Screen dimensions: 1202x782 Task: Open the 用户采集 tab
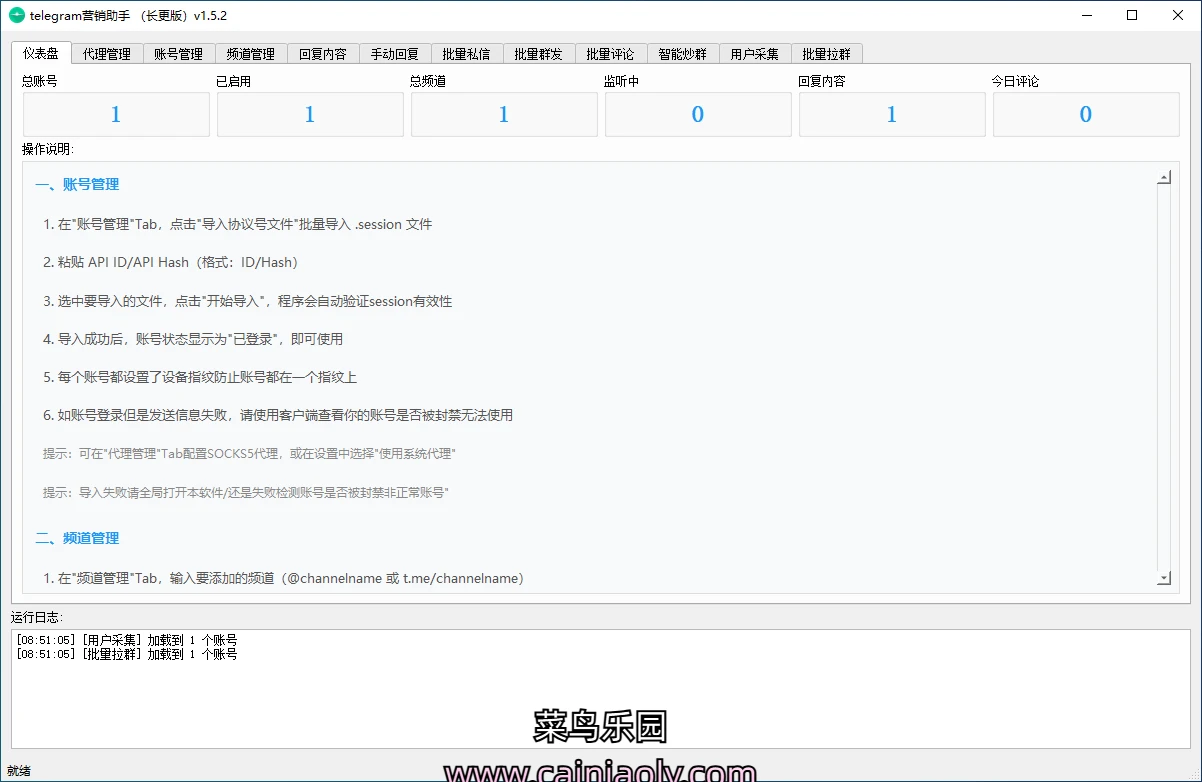pos(755,54)
